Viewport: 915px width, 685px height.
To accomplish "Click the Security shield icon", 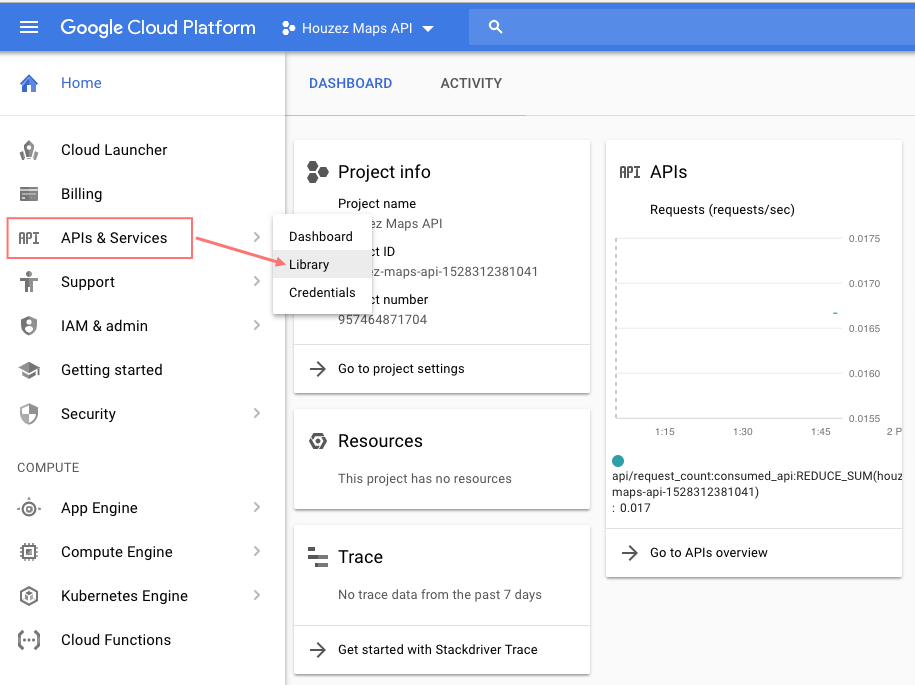I will pos(29,413).
